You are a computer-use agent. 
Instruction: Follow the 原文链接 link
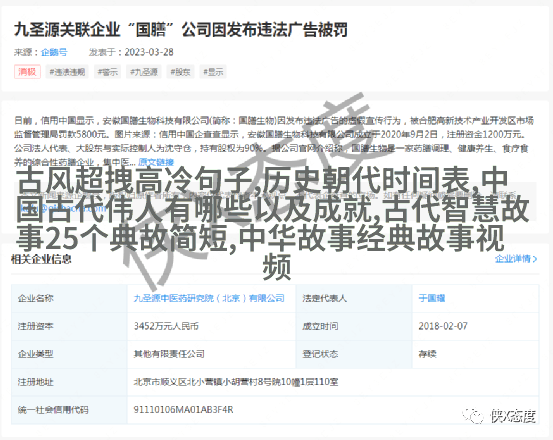pos(156,162)
